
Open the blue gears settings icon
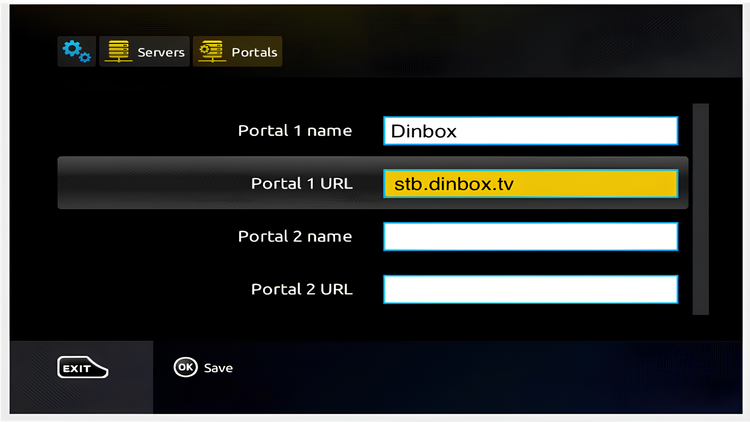click(77, 51)
